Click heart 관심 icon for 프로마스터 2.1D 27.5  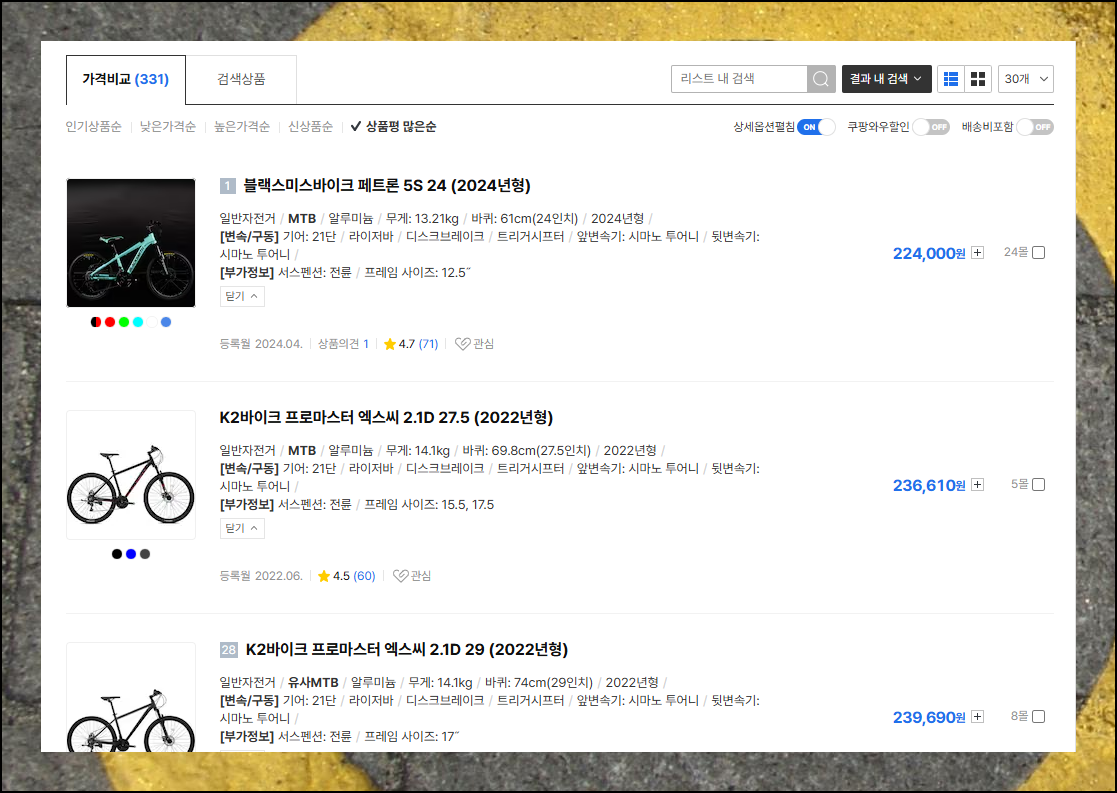click(x=412, y=576)
